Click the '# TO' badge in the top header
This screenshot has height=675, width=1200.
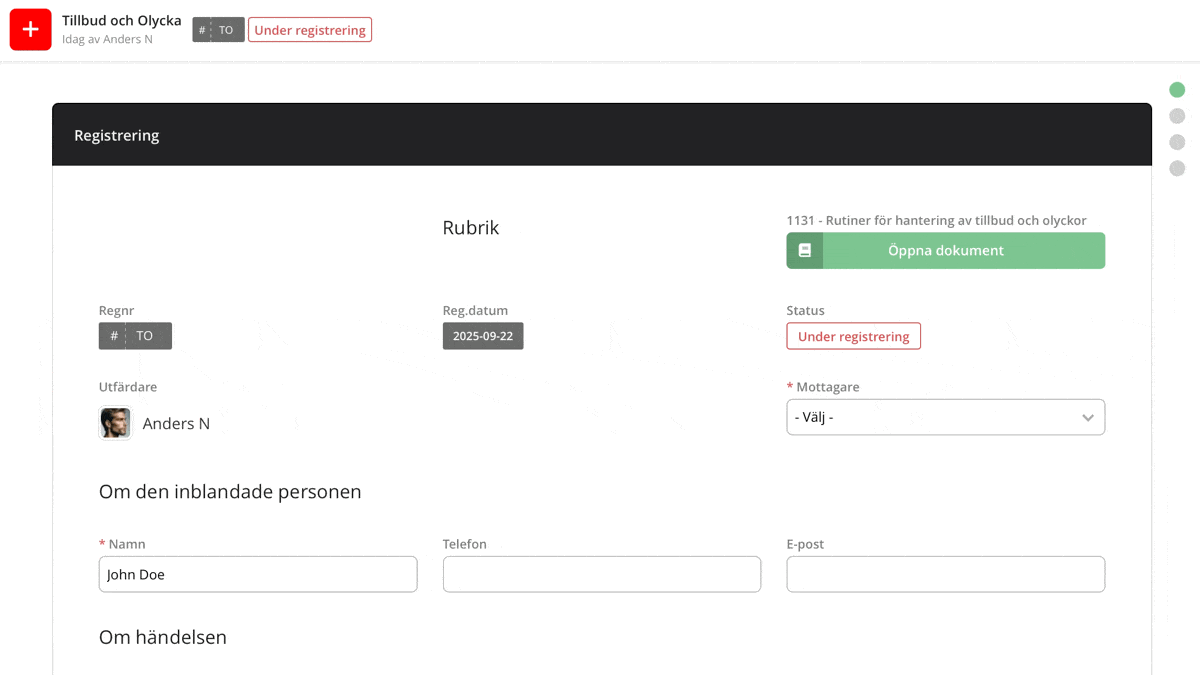[x=218, y=30]
